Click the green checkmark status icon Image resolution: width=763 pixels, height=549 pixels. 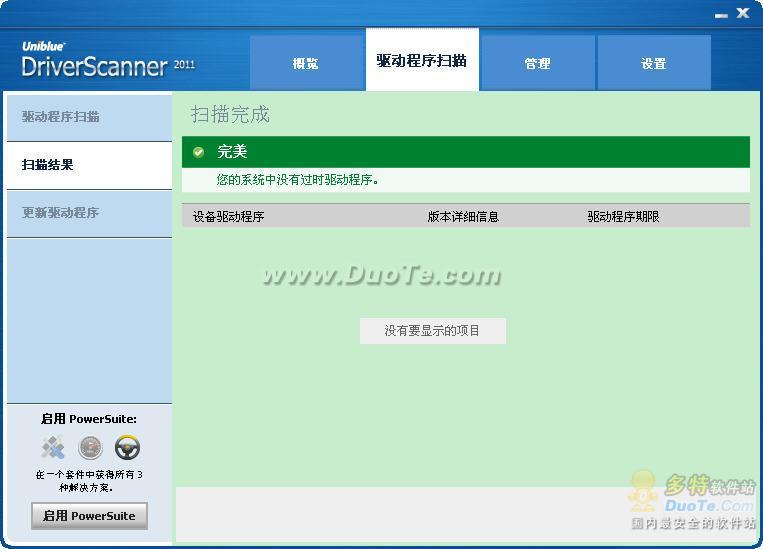[199, 152]
